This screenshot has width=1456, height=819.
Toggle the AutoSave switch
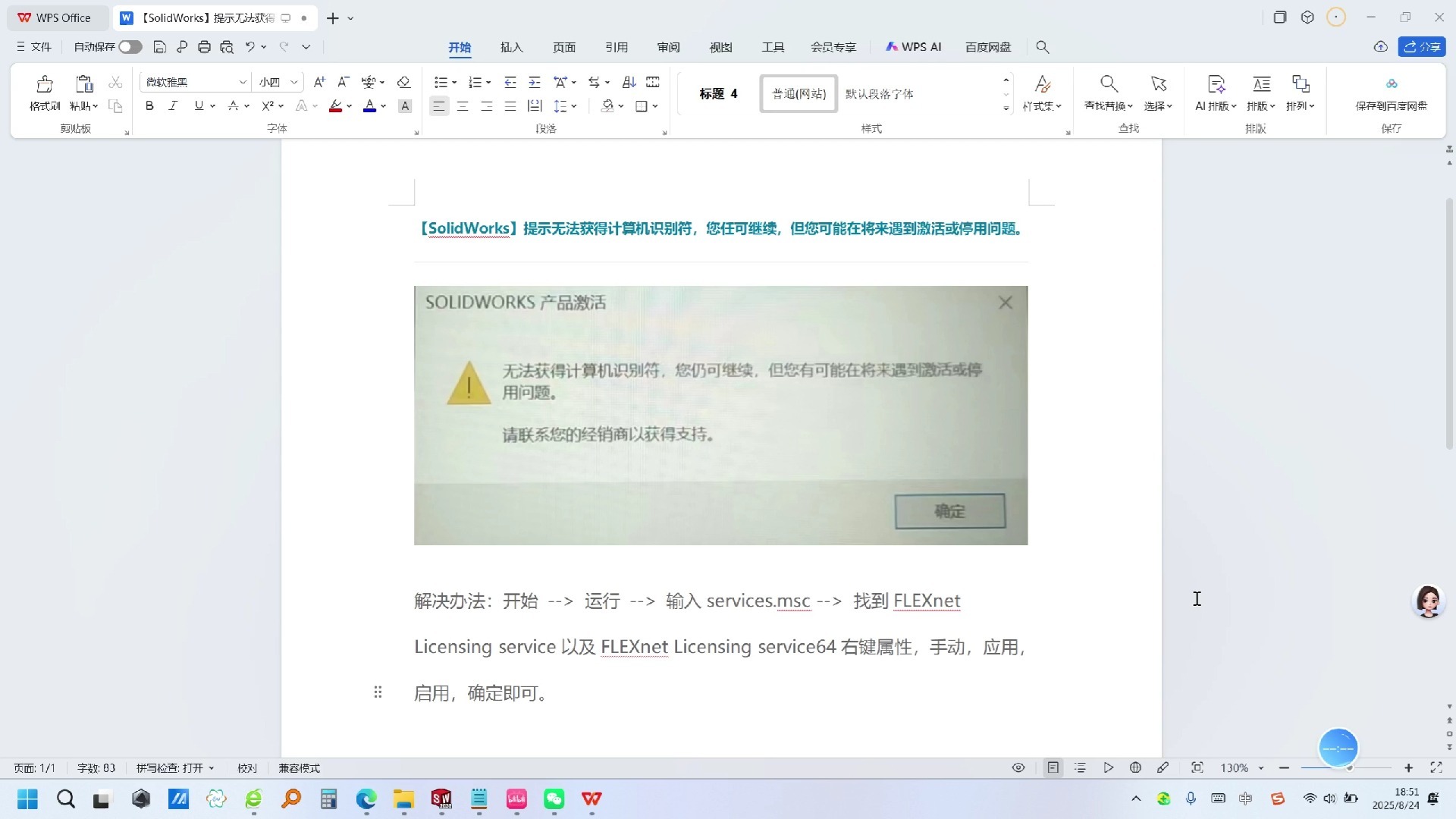pyautogui.click(x=130, y=47)
